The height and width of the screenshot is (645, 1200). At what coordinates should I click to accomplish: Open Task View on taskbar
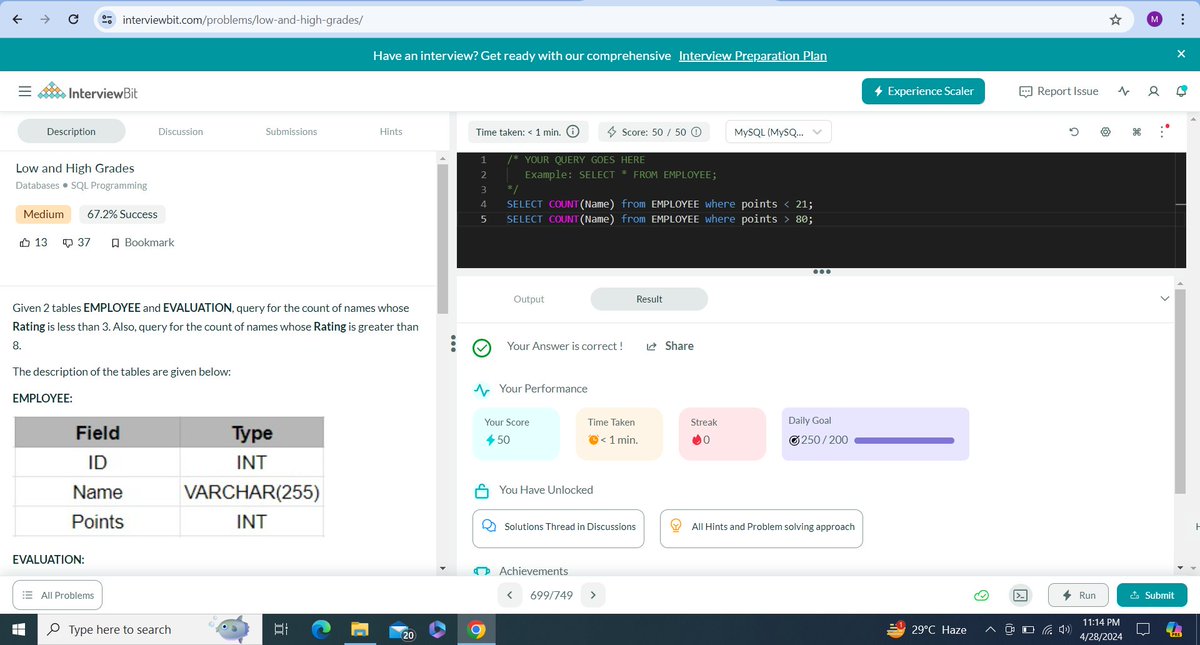pyautogui.click(x=281, y=629)
